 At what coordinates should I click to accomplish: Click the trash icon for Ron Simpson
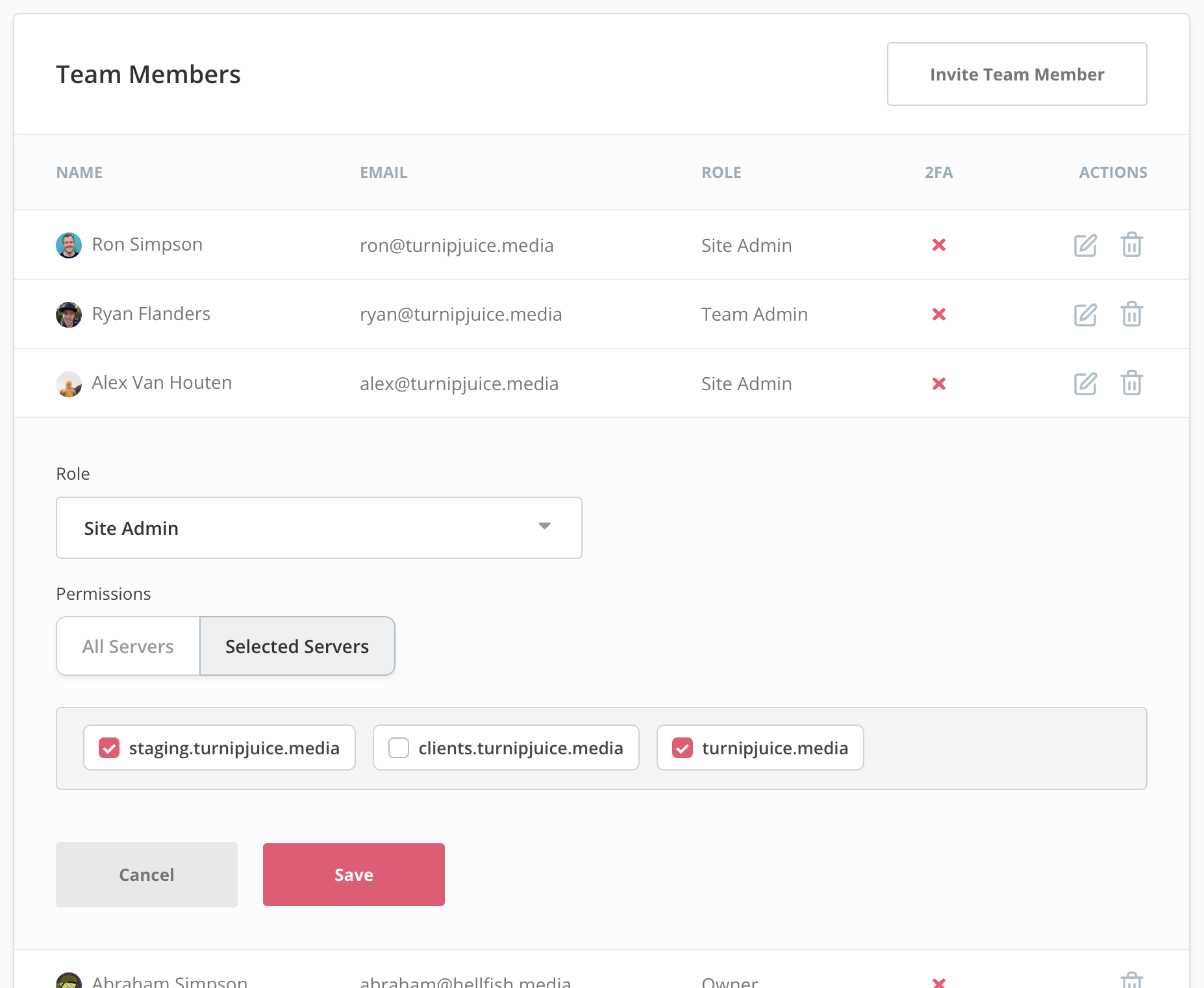(1132, 245)
